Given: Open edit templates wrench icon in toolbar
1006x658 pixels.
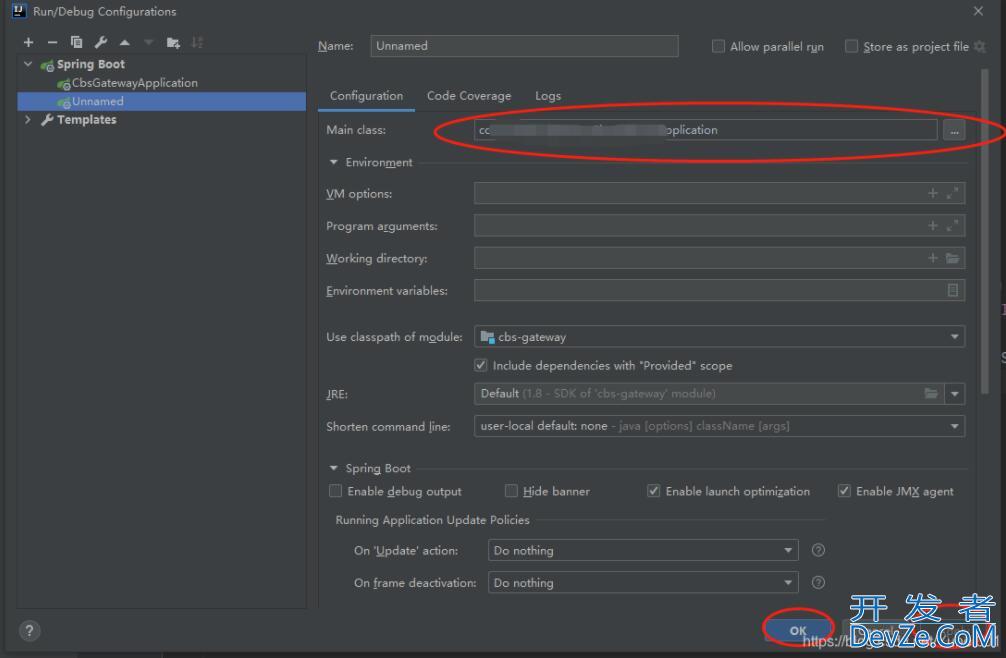Looking at the screenshot, I should pyautogui.click(x=101, y=42).
